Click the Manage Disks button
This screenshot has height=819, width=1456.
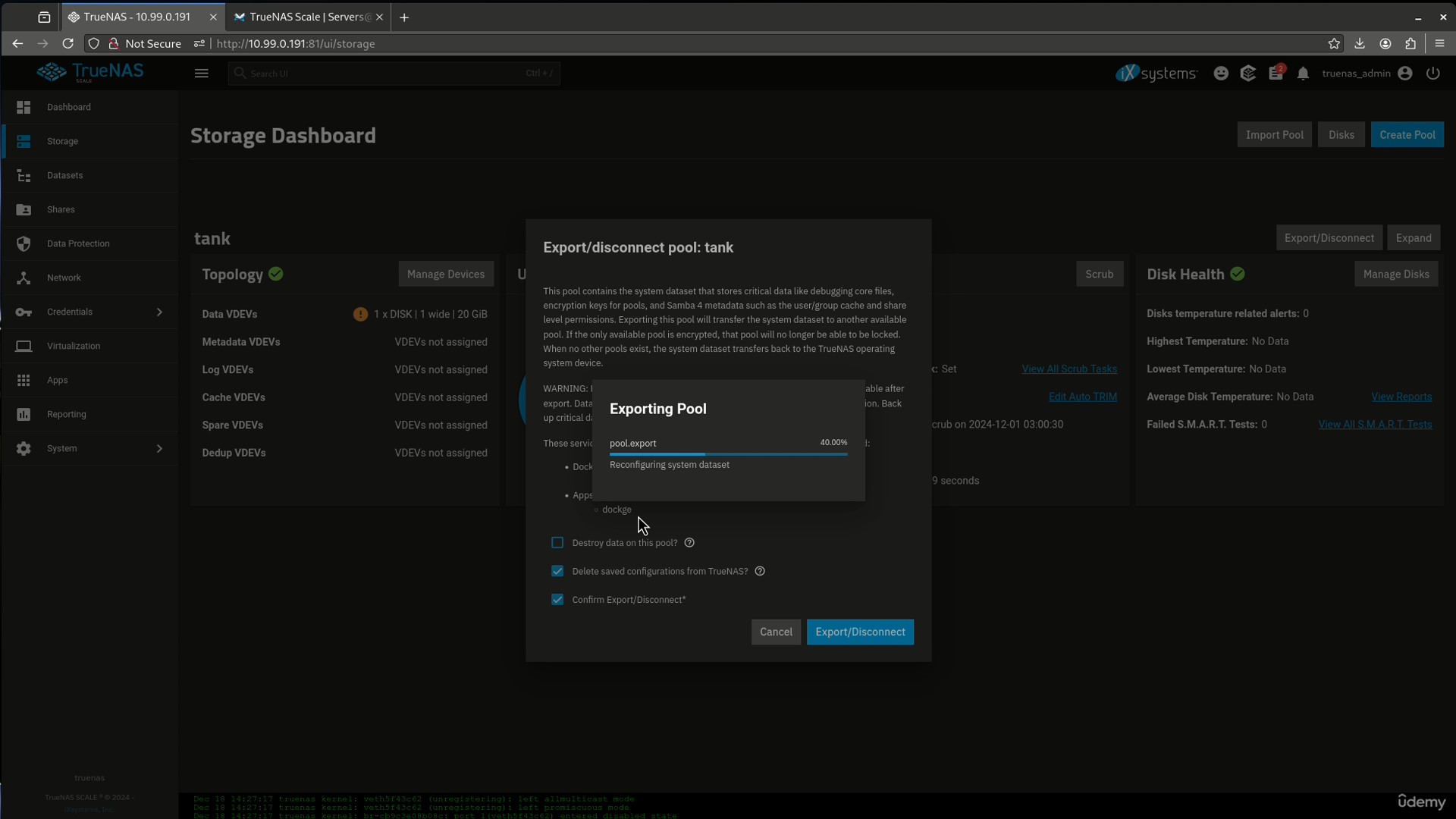(1395, 275)
